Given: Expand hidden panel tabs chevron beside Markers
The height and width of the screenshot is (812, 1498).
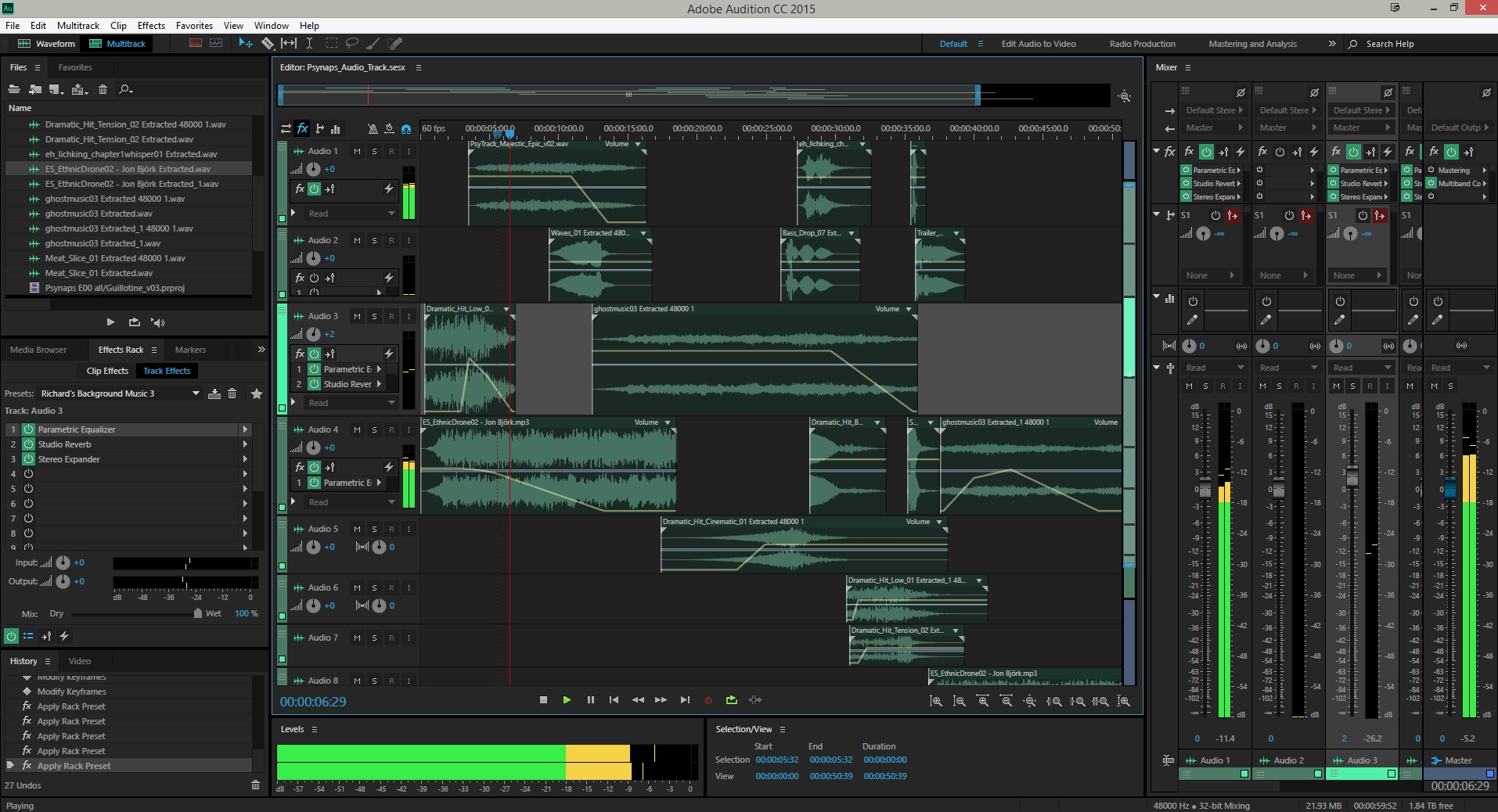Looking at the screenshot, I should pyautogui.click(x=261, y=350).
